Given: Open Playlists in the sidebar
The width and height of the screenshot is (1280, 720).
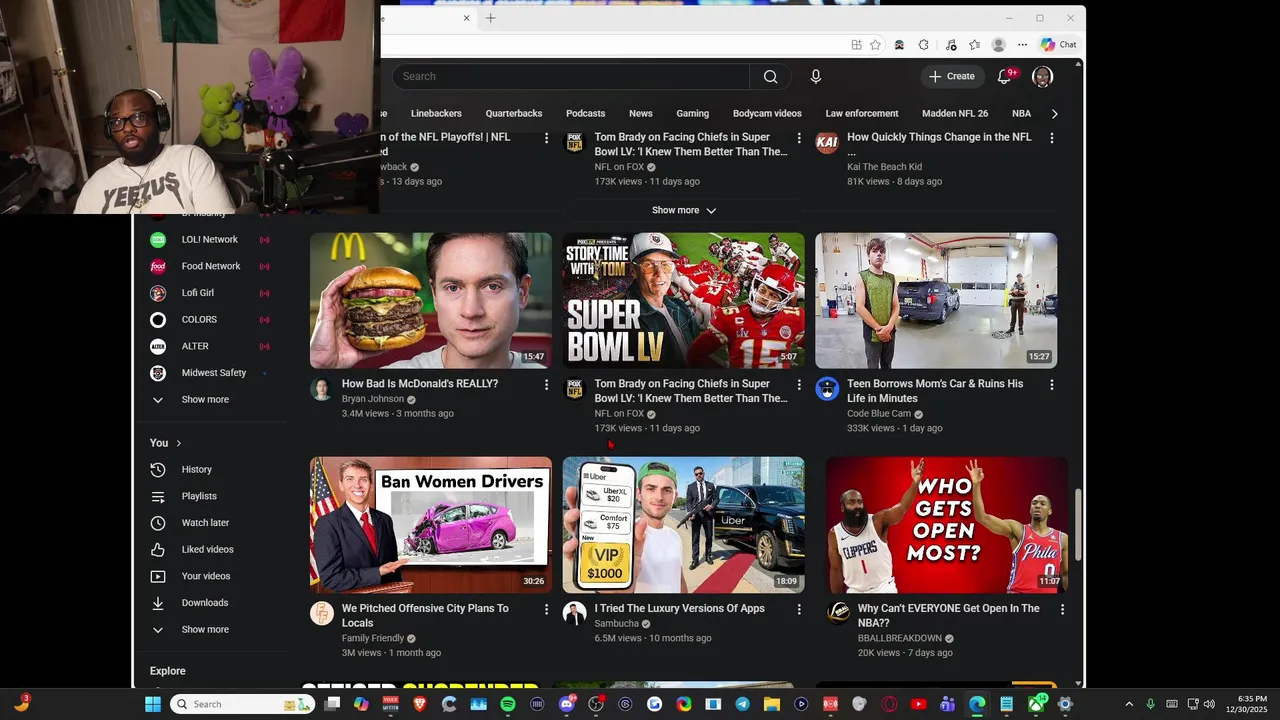Looking at the screenshot, I should coord(199,496).
